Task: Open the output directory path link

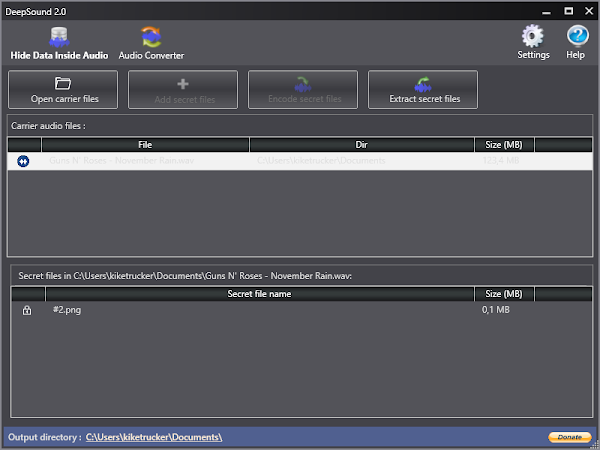Action: 154,437
